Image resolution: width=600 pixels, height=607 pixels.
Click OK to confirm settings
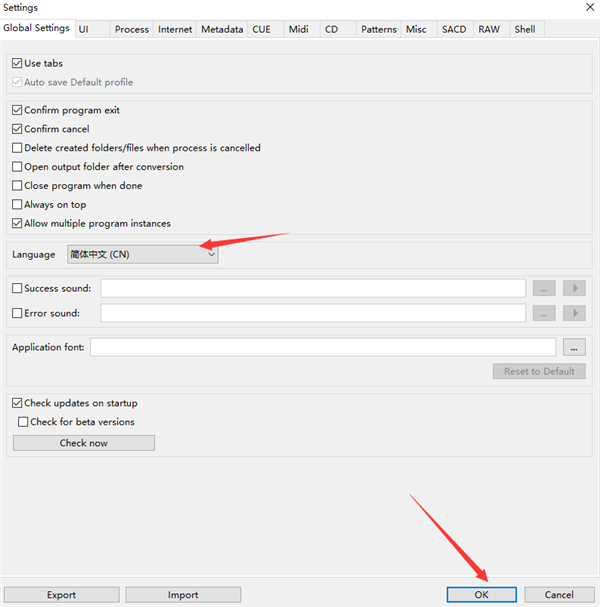tap(481, 595)
